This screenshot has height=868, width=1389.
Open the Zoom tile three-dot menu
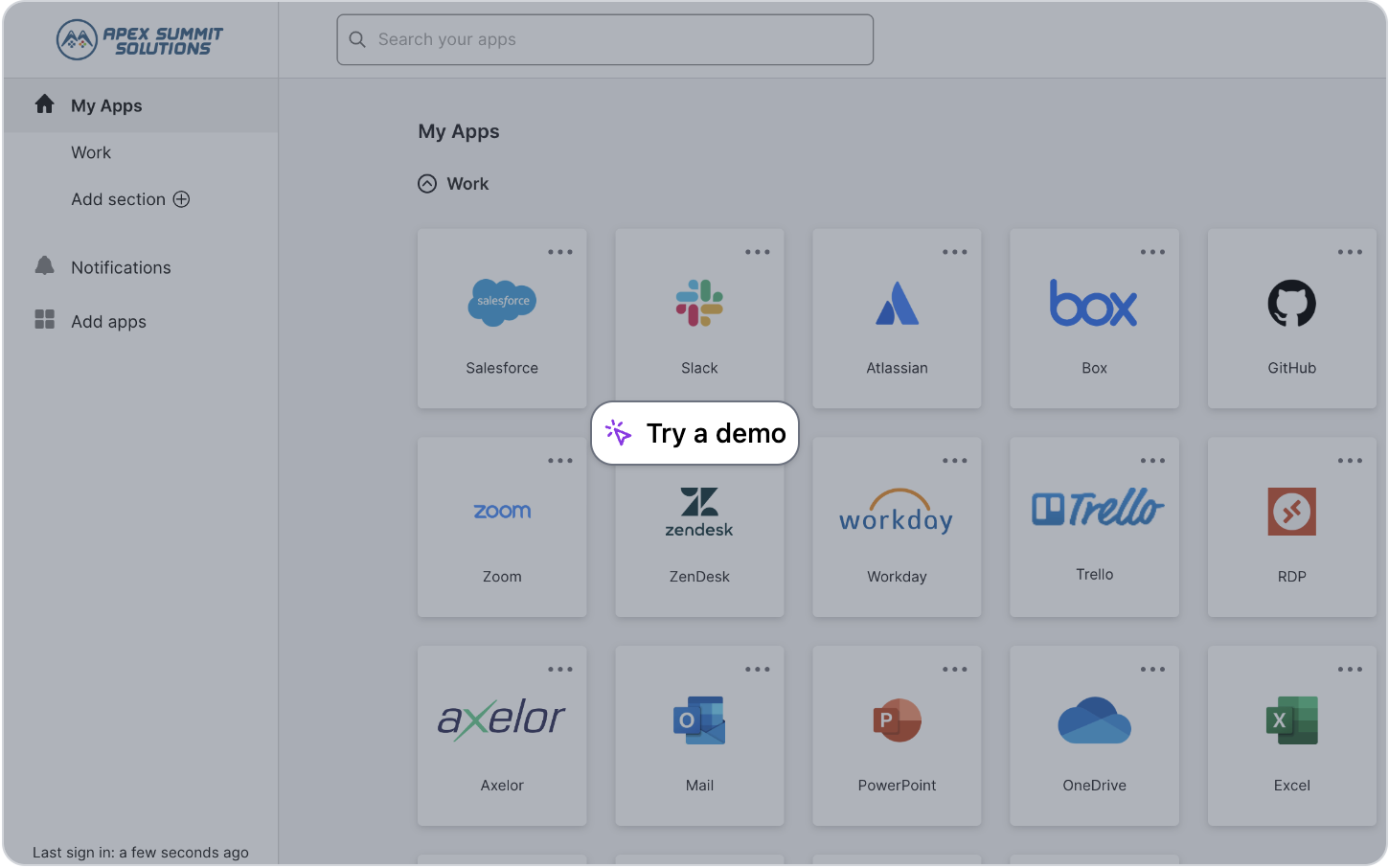tap(560, 461)
